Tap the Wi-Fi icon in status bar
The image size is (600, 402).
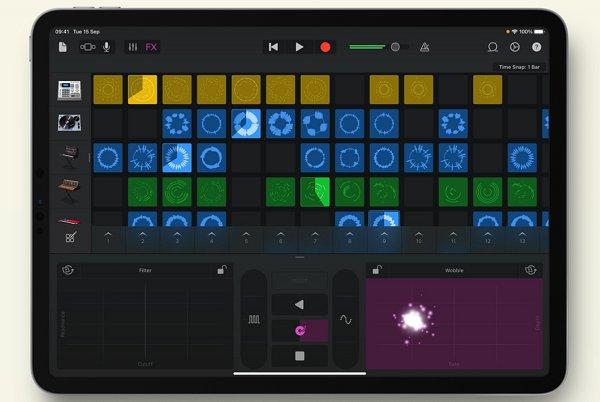515,31
